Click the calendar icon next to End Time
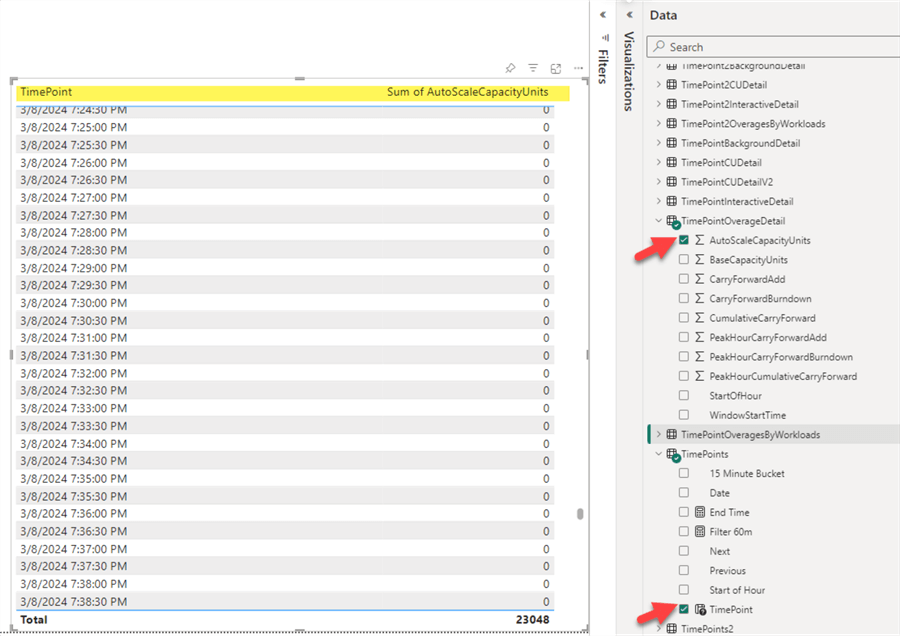Screen dimensions: 900x636 700,512
